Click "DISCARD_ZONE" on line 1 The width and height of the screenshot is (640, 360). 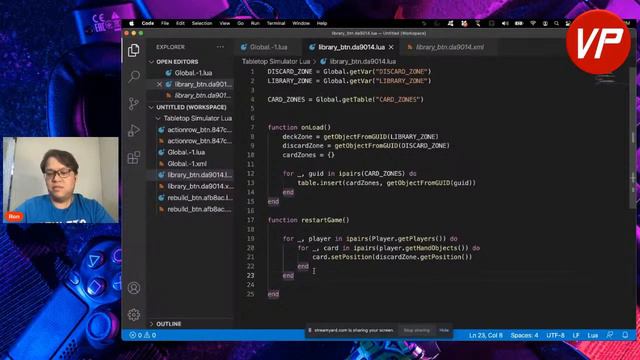[x=289, y=71]
